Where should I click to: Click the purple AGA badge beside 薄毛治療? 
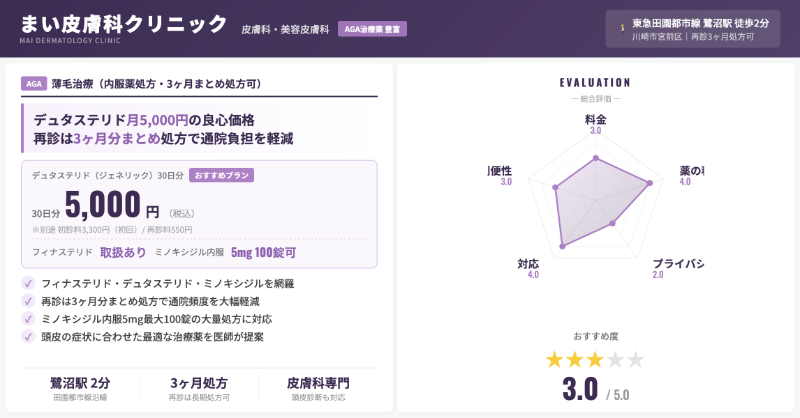(34, 84)
